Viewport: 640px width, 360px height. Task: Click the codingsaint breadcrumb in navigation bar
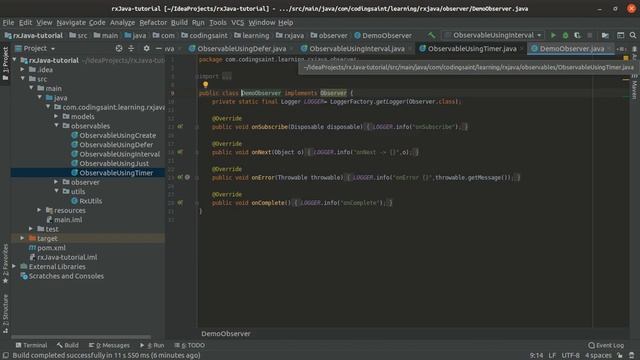coord(204,36)
